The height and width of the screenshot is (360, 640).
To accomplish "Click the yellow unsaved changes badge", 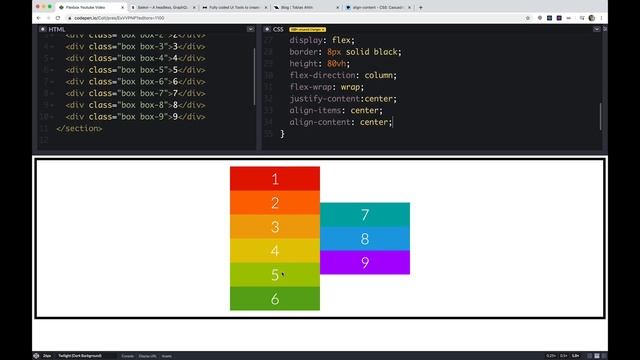I will (307, 29).
